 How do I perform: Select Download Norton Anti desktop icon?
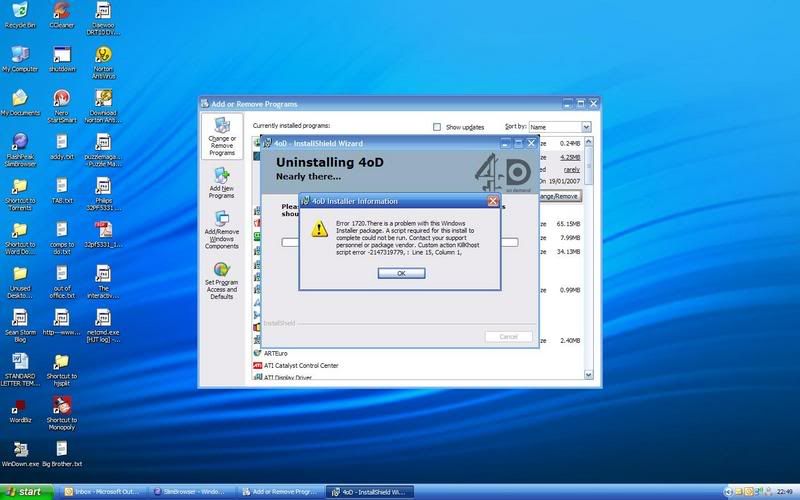(103, 106)
